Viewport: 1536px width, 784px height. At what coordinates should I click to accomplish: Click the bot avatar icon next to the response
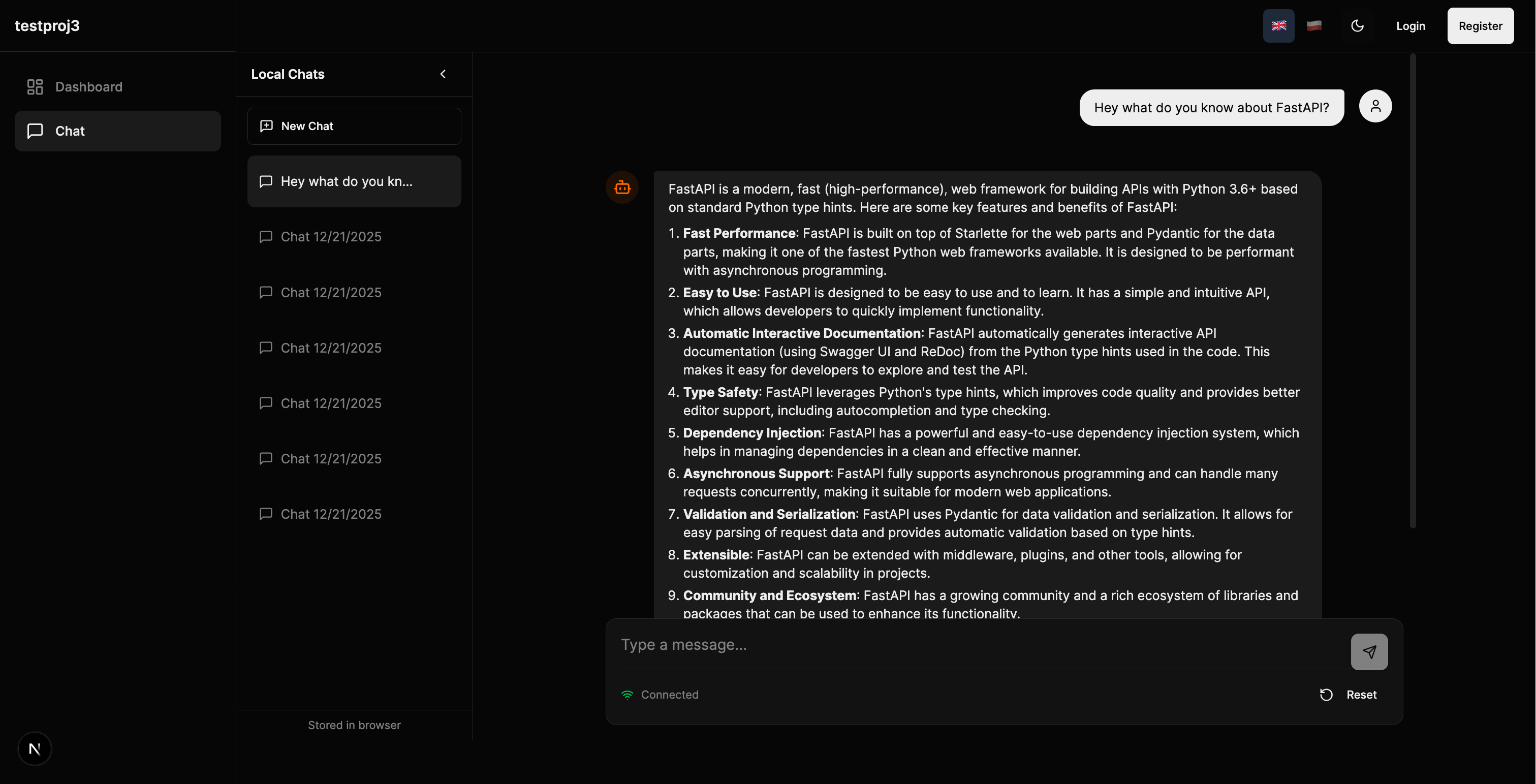pos(622,187)
